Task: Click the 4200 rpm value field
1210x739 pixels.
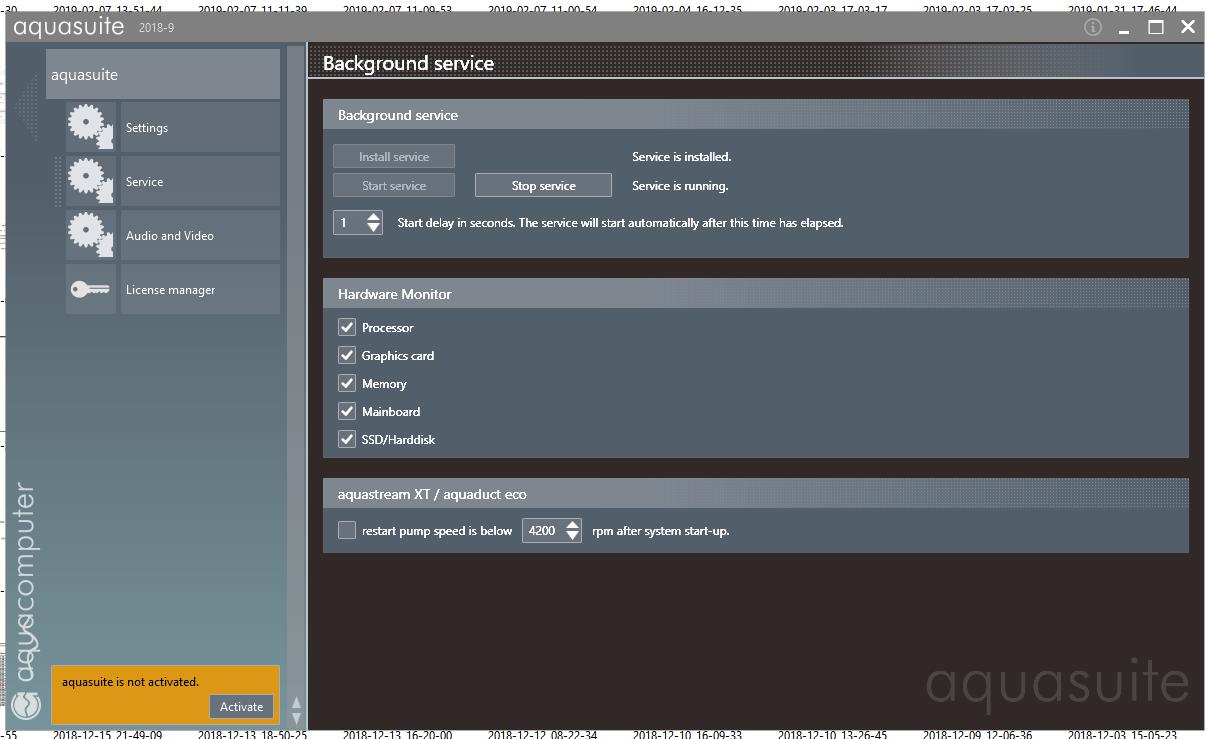Action: [x=542, y=530]
